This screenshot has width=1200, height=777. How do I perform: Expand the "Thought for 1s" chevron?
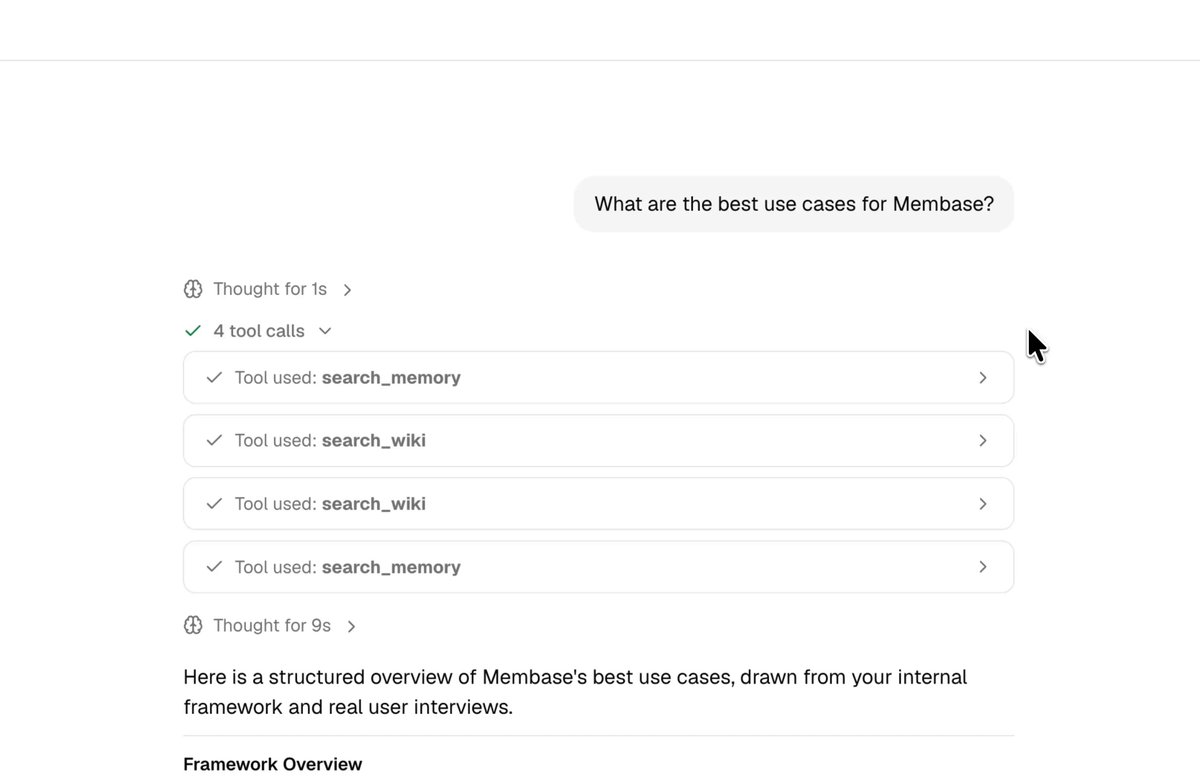coord(348,290)
